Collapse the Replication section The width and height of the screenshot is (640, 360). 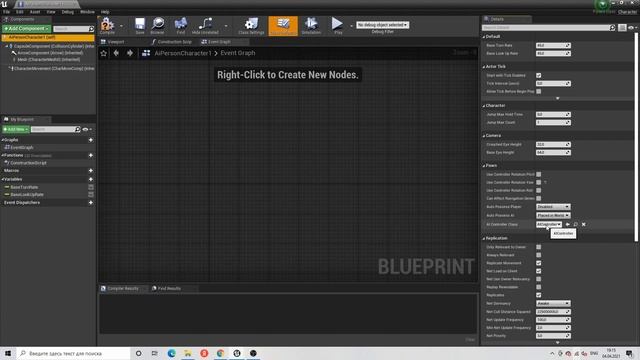[x=484, y=238]
